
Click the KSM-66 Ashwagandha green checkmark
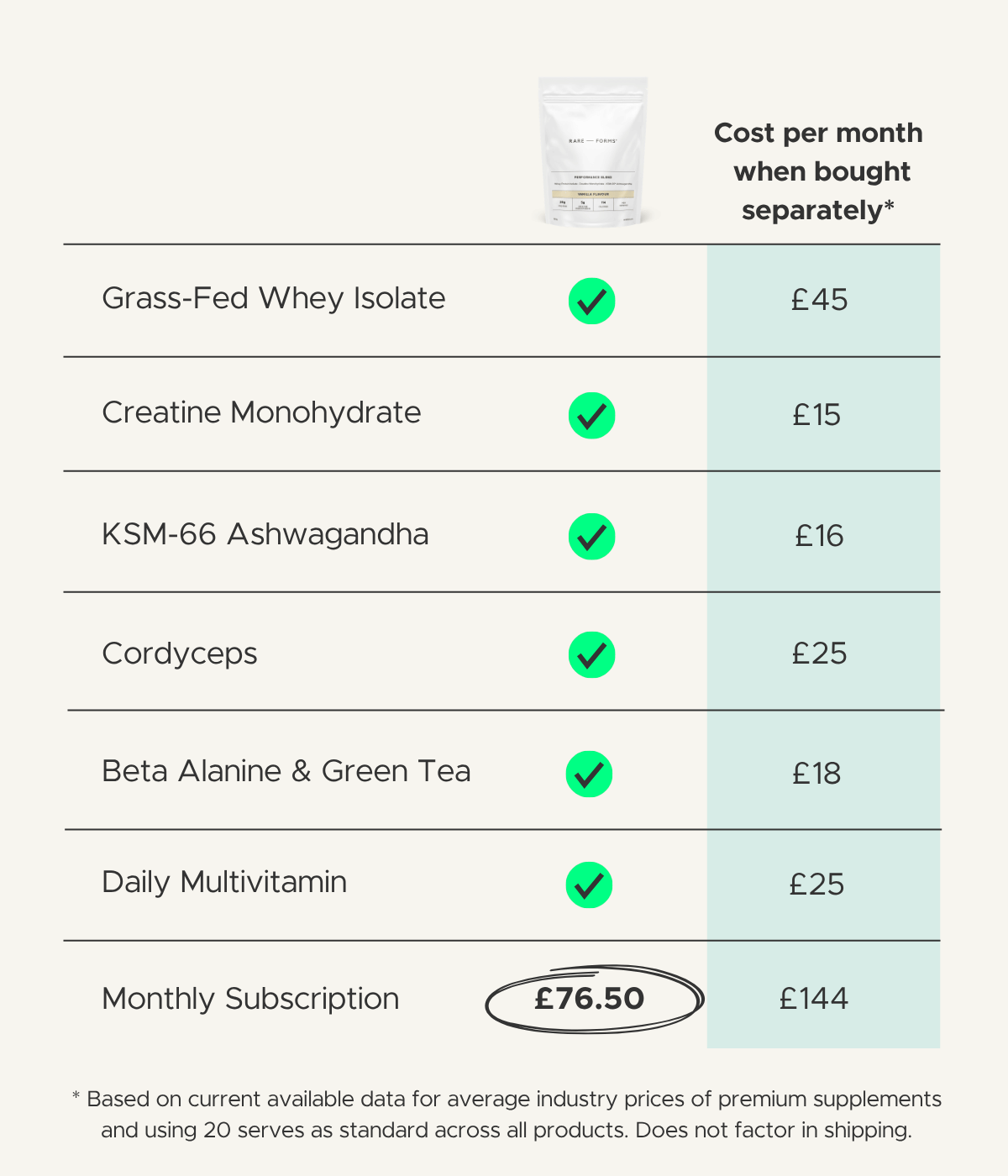(591, 536)
